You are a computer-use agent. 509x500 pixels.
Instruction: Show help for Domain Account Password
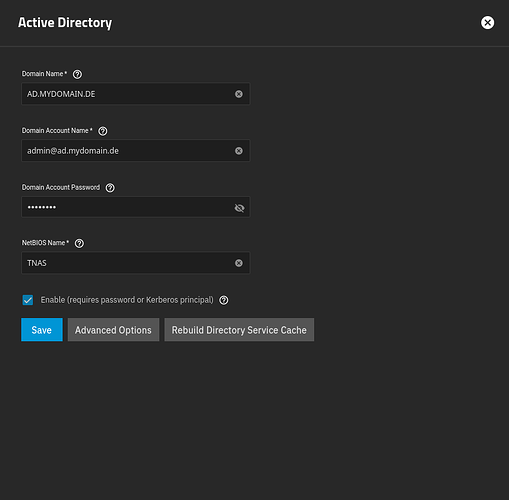[110, 188]
